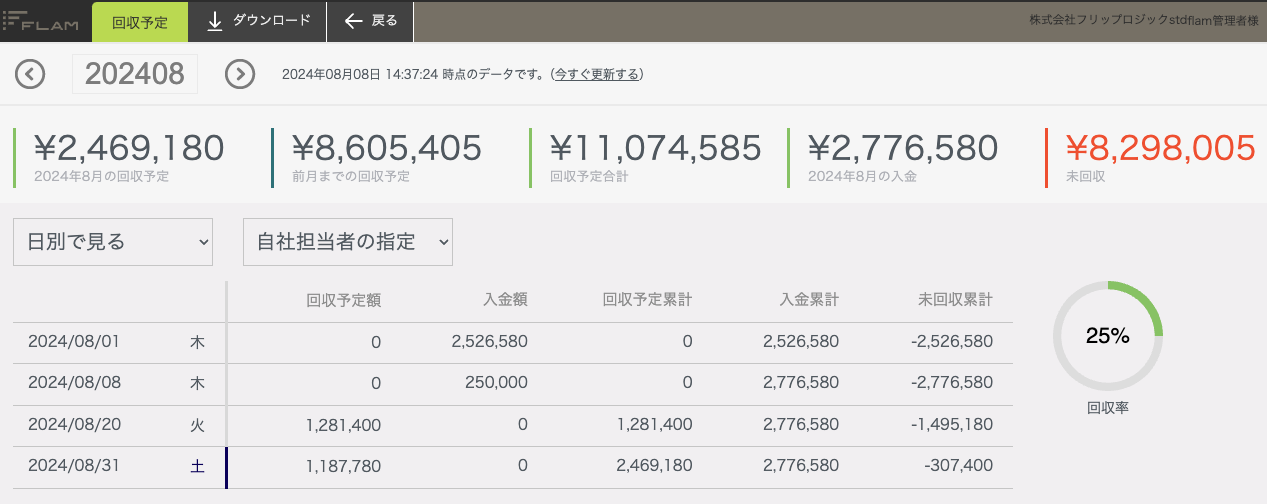Click the 火 weekday cell

pyautogui.click(x=197, y=425)
